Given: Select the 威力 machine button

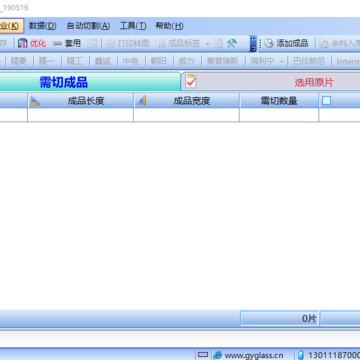Looking at the screenshot, I should click(x=186, y=61).
